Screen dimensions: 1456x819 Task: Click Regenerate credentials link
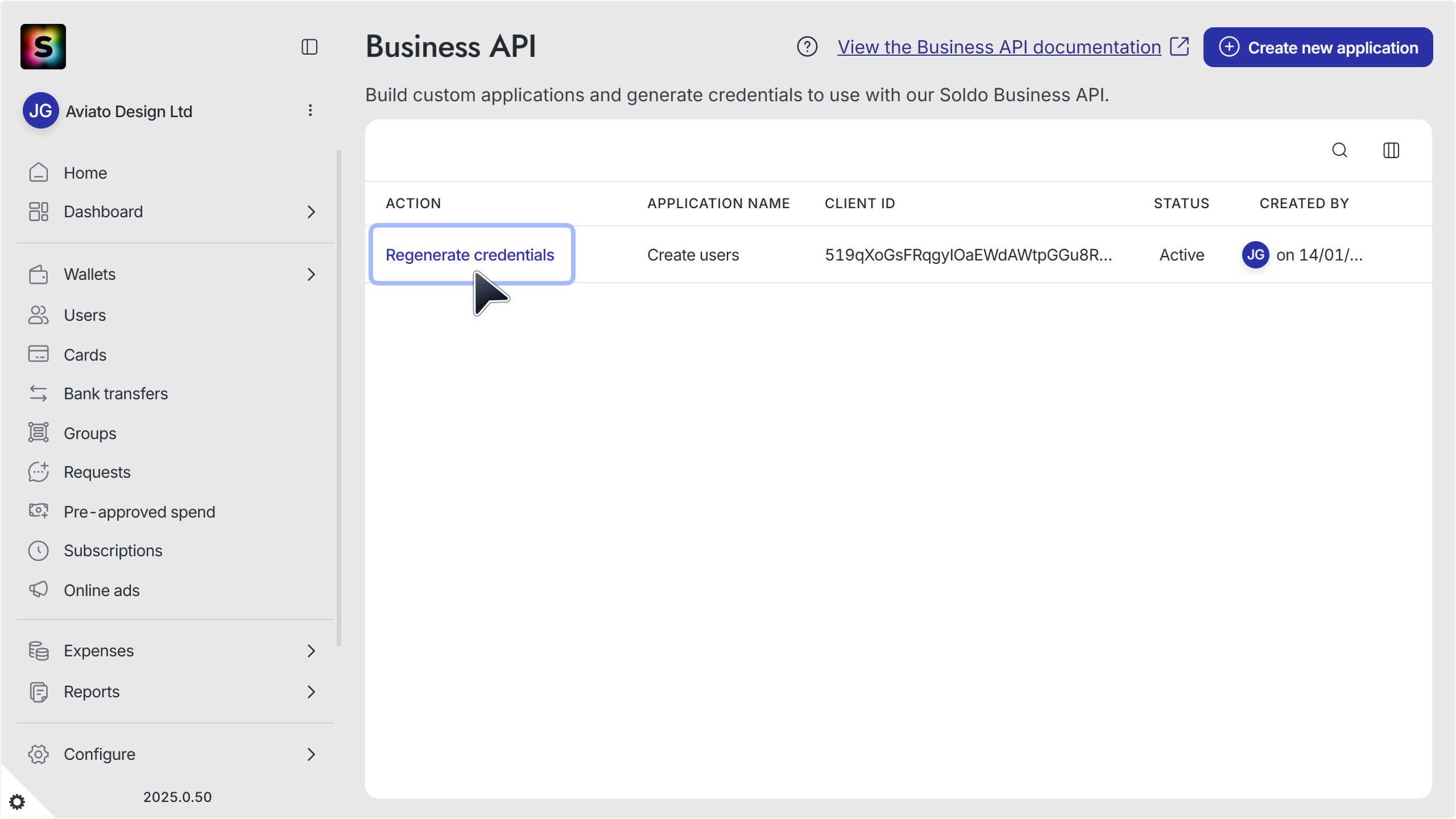(x=470, y=254)
